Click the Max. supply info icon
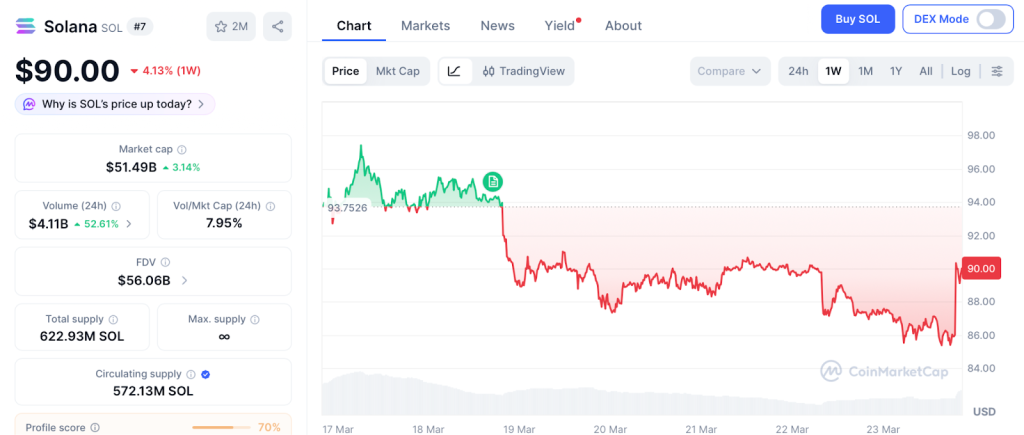This screenshot has height=435, width=1024. (x=254, y=319)
